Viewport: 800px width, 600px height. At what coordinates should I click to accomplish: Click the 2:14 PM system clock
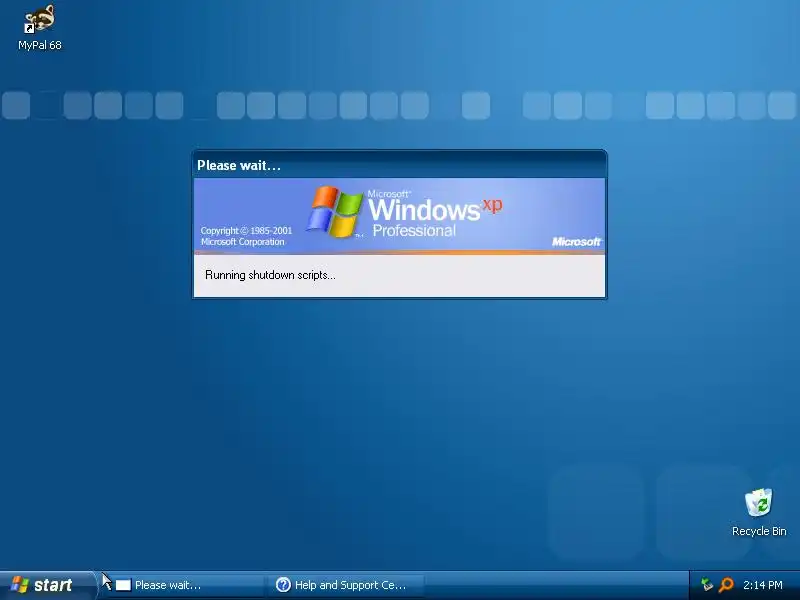(x=763, y=585)
